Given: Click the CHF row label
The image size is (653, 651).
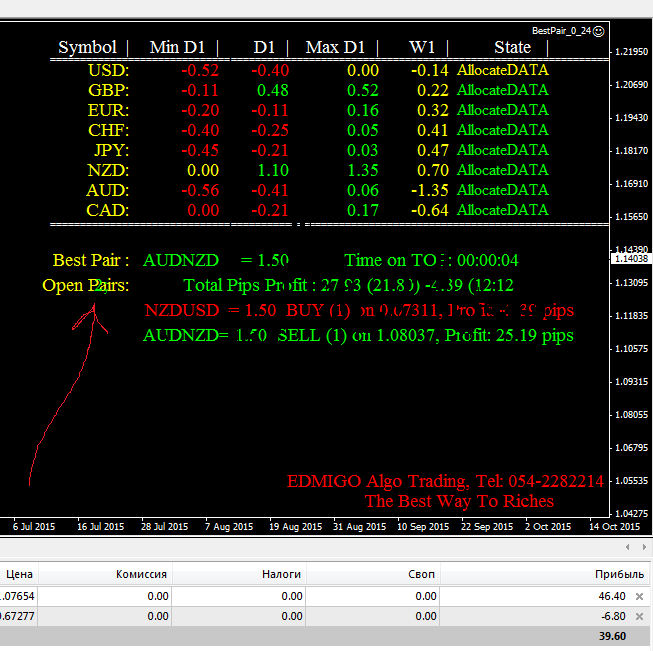Looking at the screenshot, I should [x=109, y=130].
